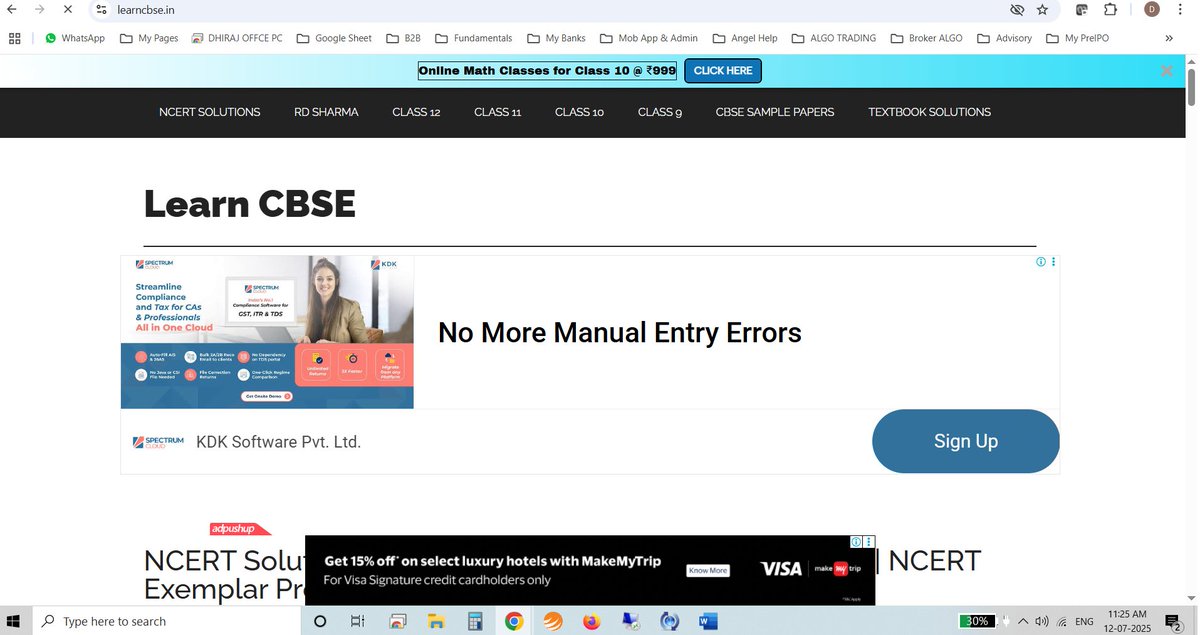Bookmark this page with the star
The height and width of the screenshot is (635, 1200).
click(x=1043, y=9)
